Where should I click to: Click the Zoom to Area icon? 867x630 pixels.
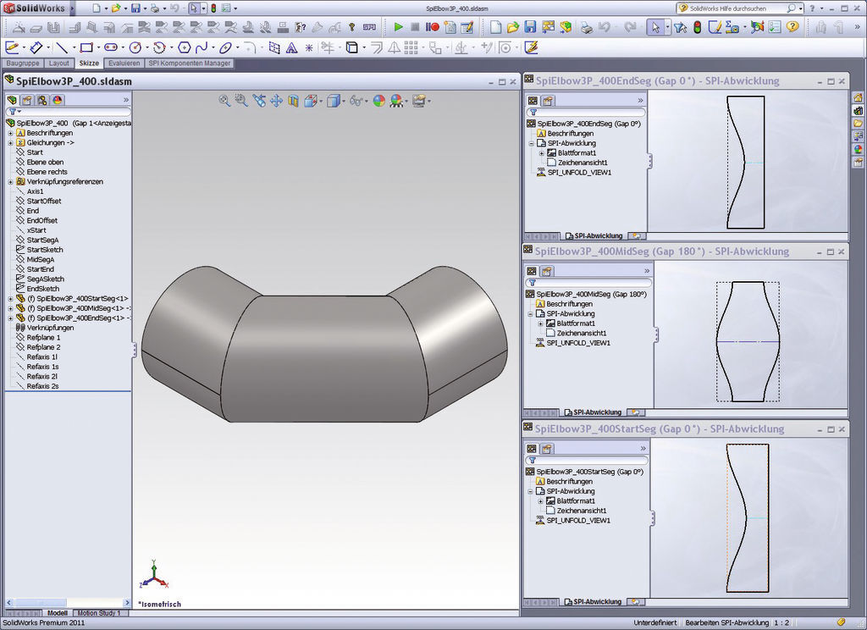click(241, 101)
